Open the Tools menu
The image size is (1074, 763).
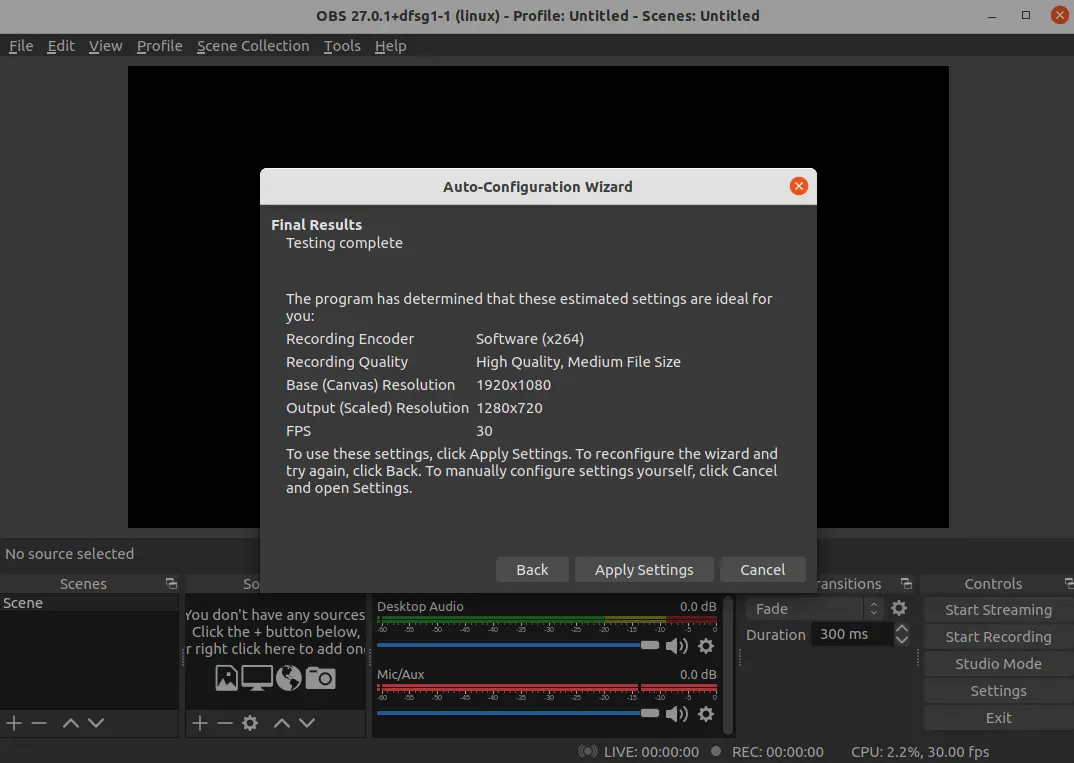point(342,46)
